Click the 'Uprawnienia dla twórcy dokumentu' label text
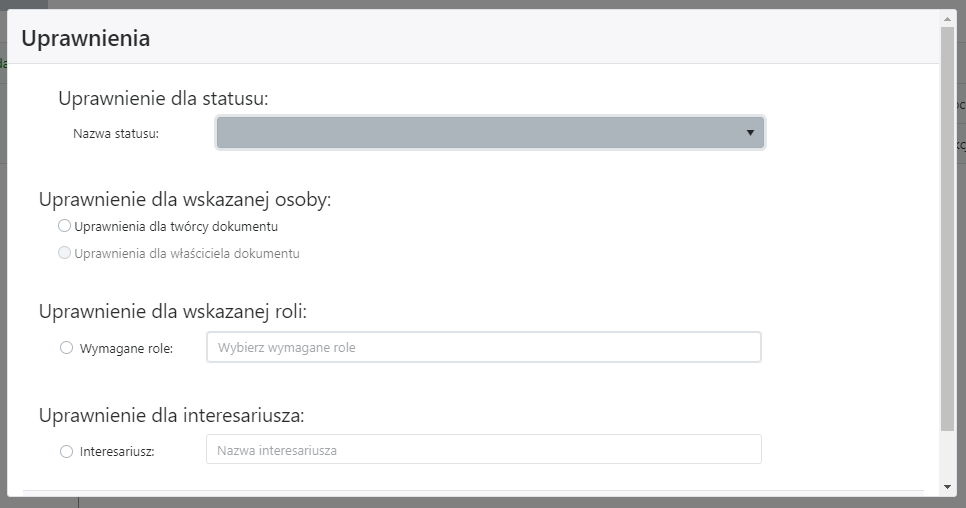Screen dimensions: 966x508 coord(176,227)
